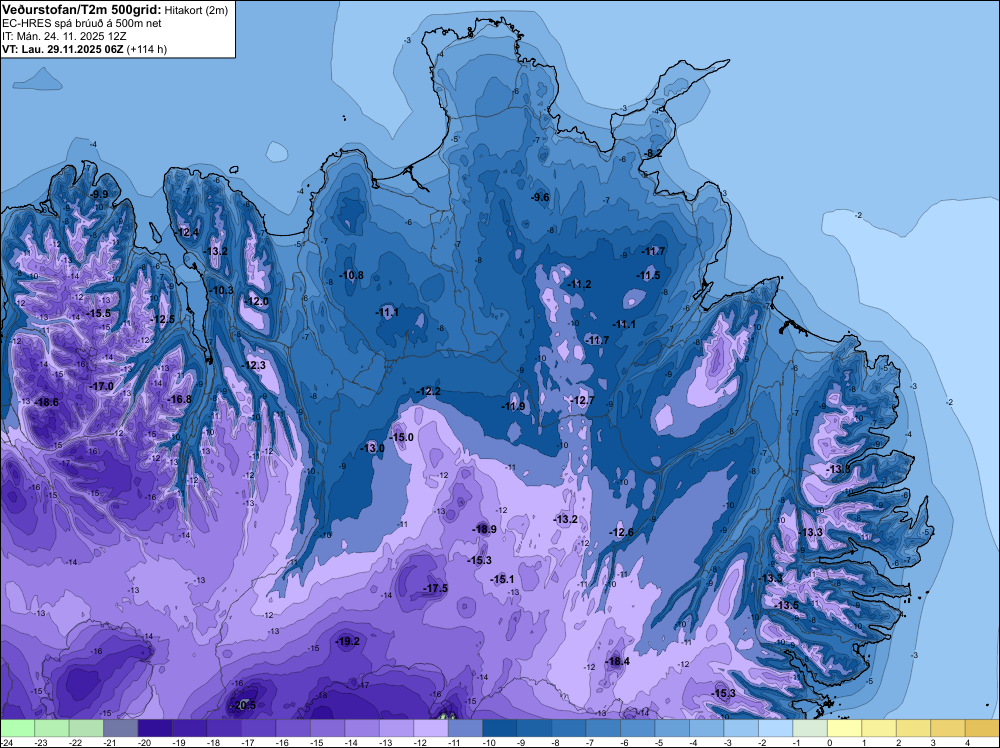The height and width of the screenshot is (748, 1000).
Task: Click the -10.8 temperature label
Action: click(x=351, y=275)
